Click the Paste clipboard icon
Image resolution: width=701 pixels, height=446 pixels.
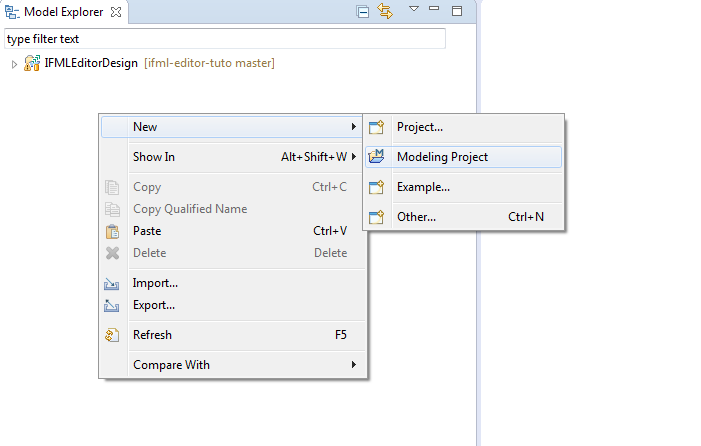[x=112, y=231]
